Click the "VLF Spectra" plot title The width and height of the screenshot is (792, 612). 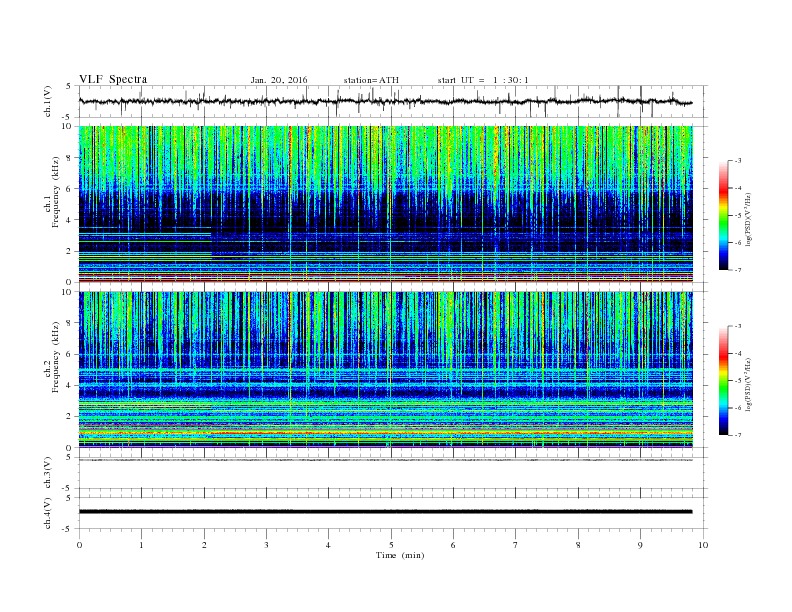[113, 79]
